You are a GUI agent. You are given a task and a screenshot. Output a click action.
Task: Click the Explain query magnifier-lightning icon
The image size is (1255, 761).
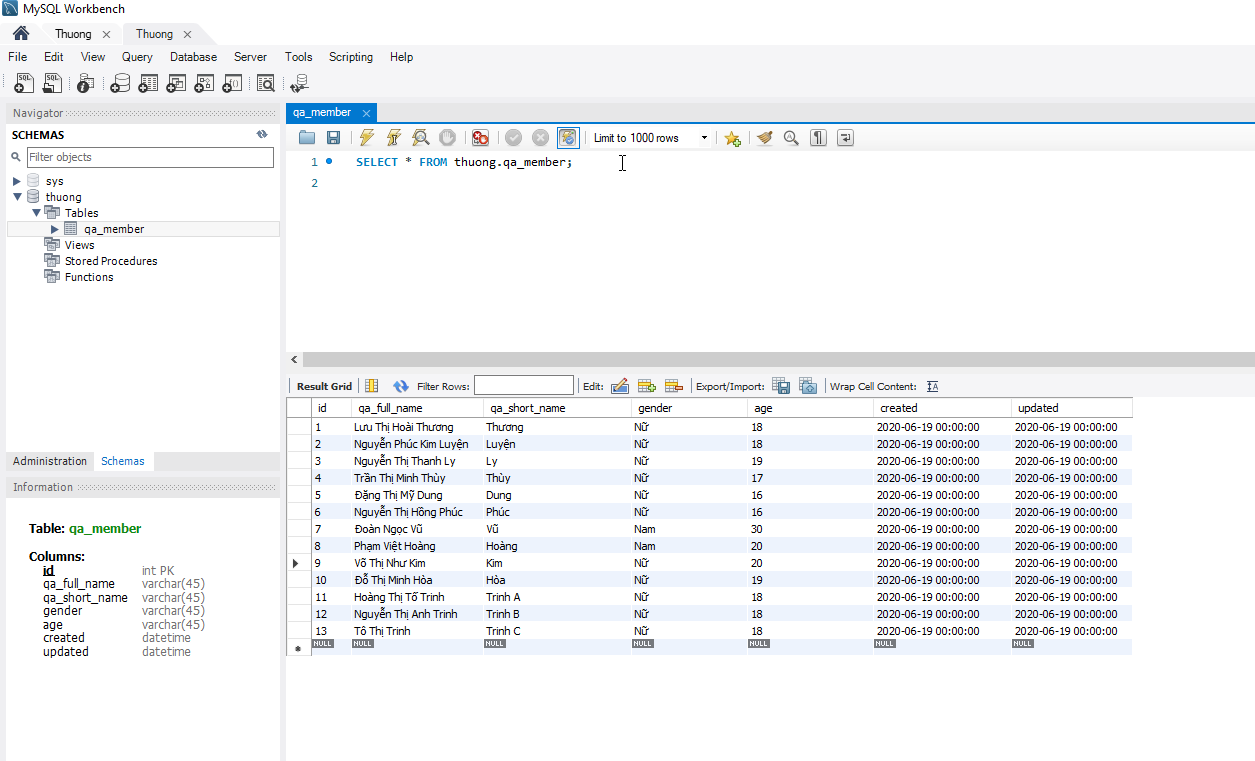(421, 138)
